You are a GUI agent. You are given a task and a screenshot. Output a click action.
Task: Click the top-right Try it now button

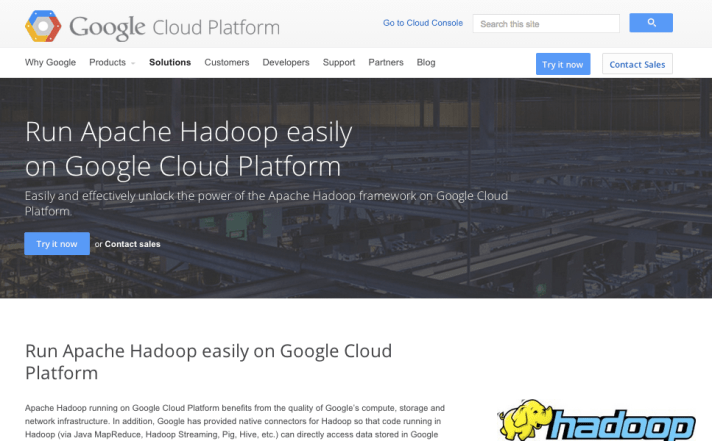(x=563, y=64)
